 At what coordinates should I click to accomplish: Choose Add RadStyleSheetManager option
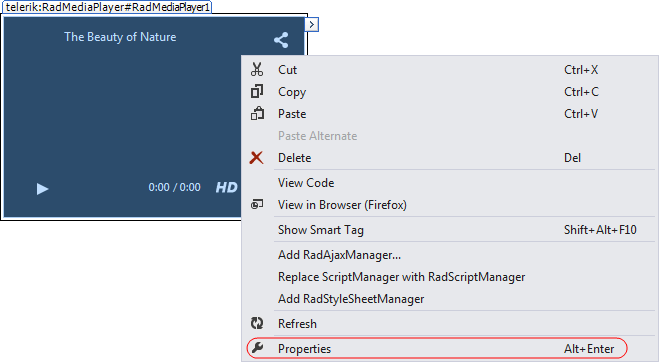pyautogui.click(x=450, y=299)
